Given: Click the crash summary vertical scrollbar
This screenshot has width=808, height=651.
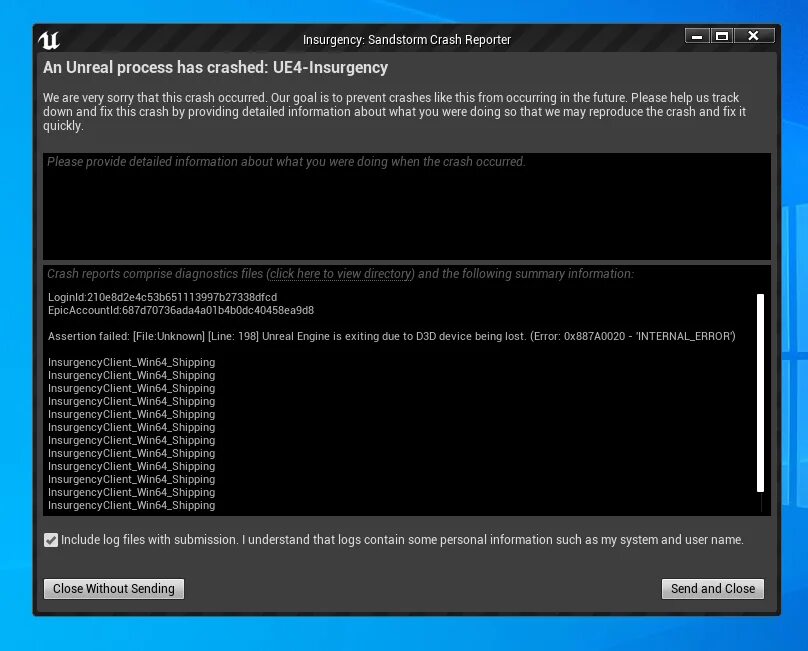Looking at the screenshot, I should click(760, 393).
